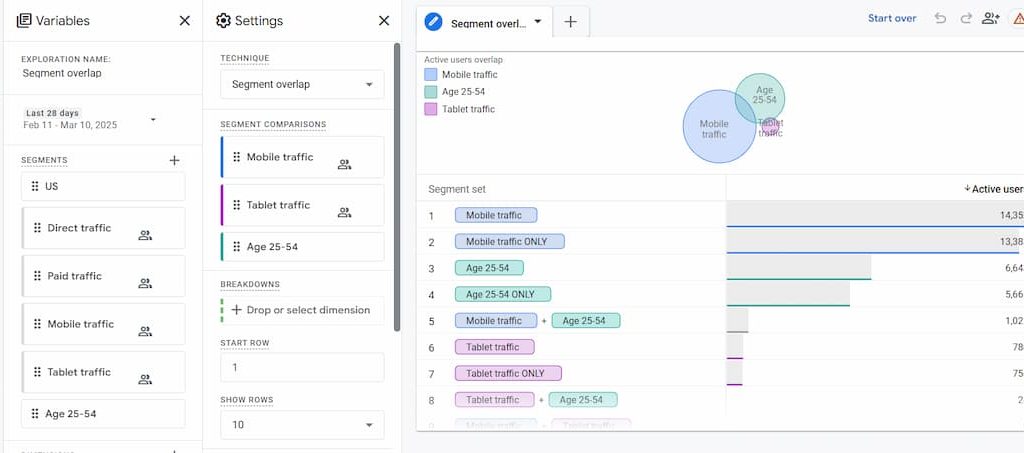
Task: Click the plus icon to add segment
Action: 174,160
